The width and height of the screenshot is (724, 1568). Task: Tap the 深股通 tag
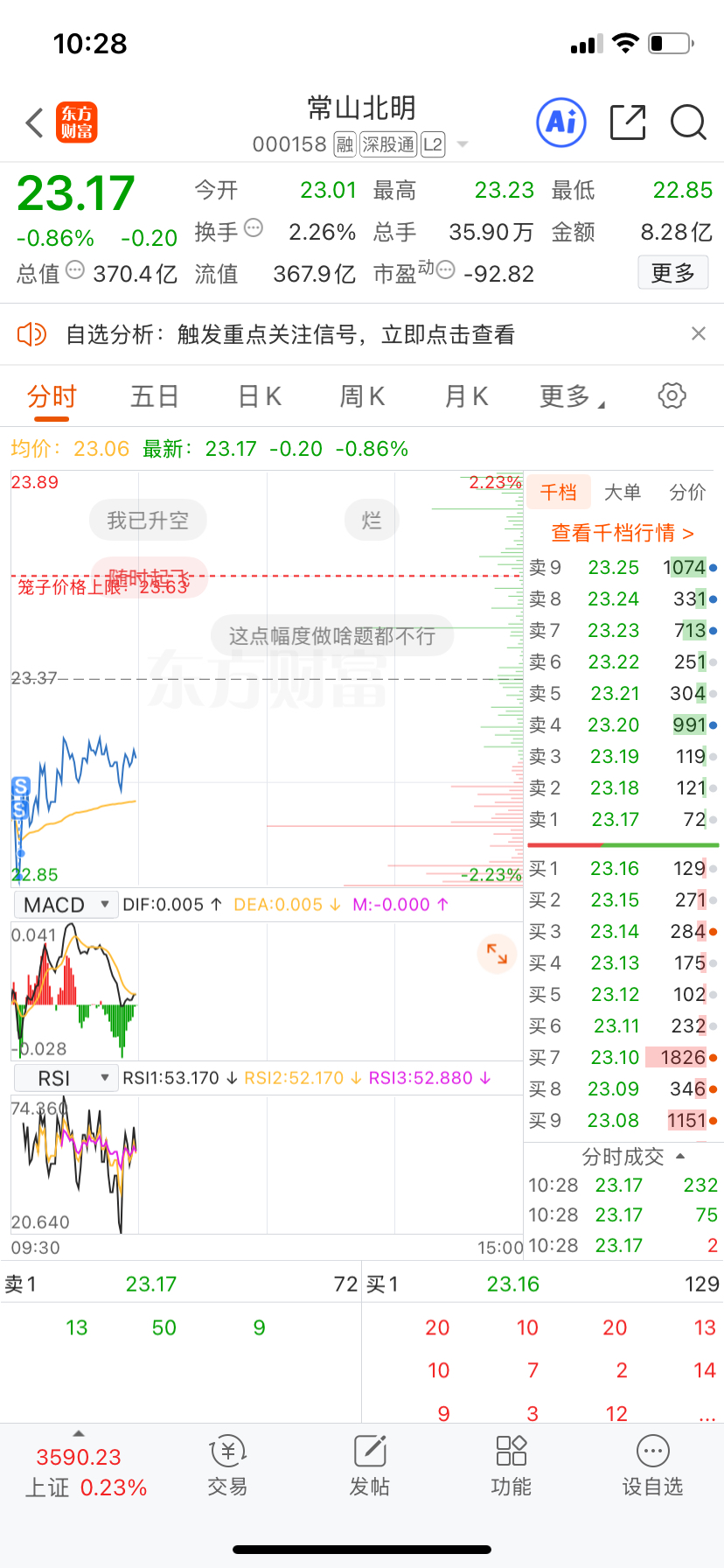(388, 144)
